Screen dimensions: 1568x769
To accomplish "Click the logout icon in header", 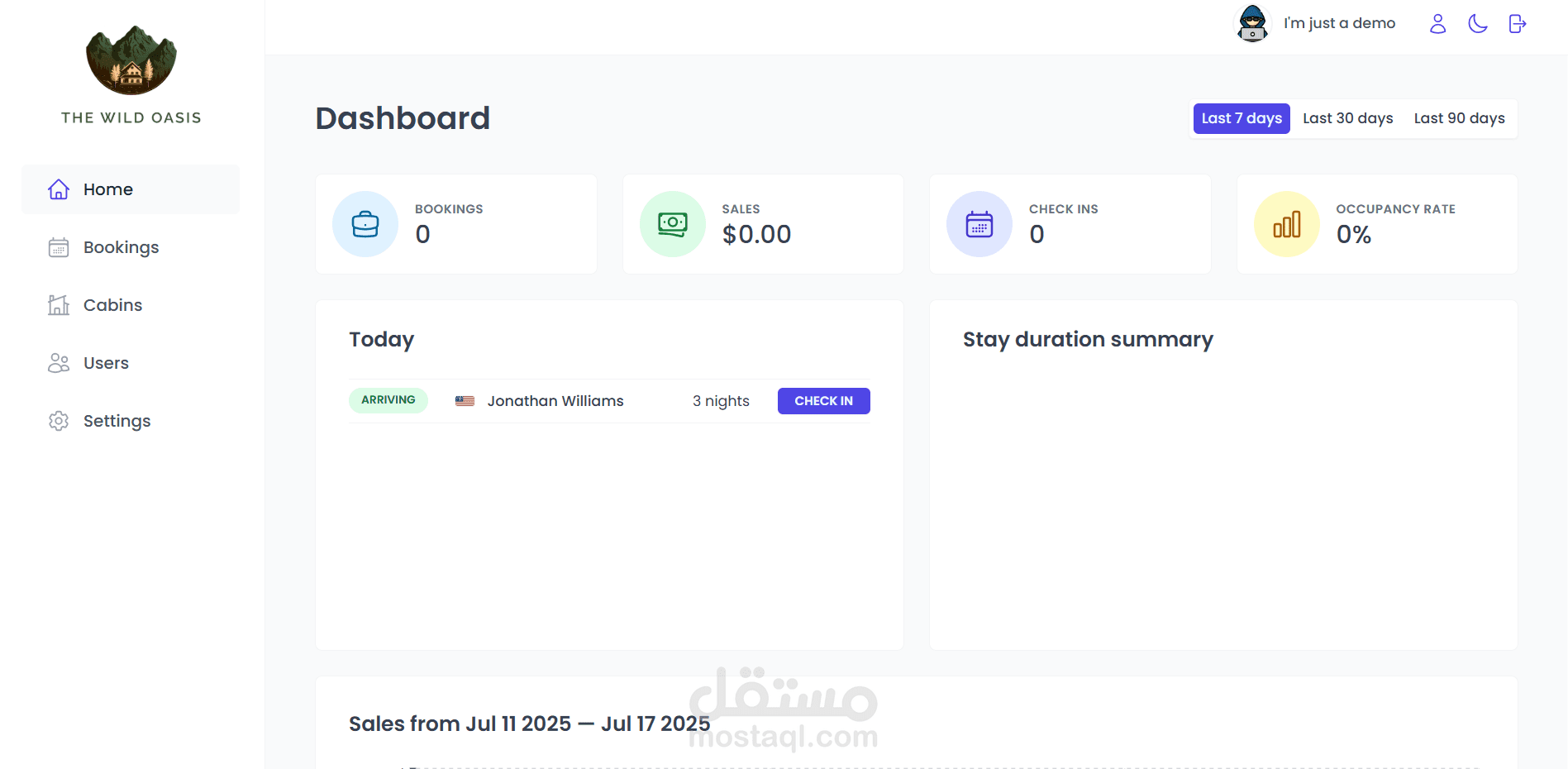I will coord(1517,24).
